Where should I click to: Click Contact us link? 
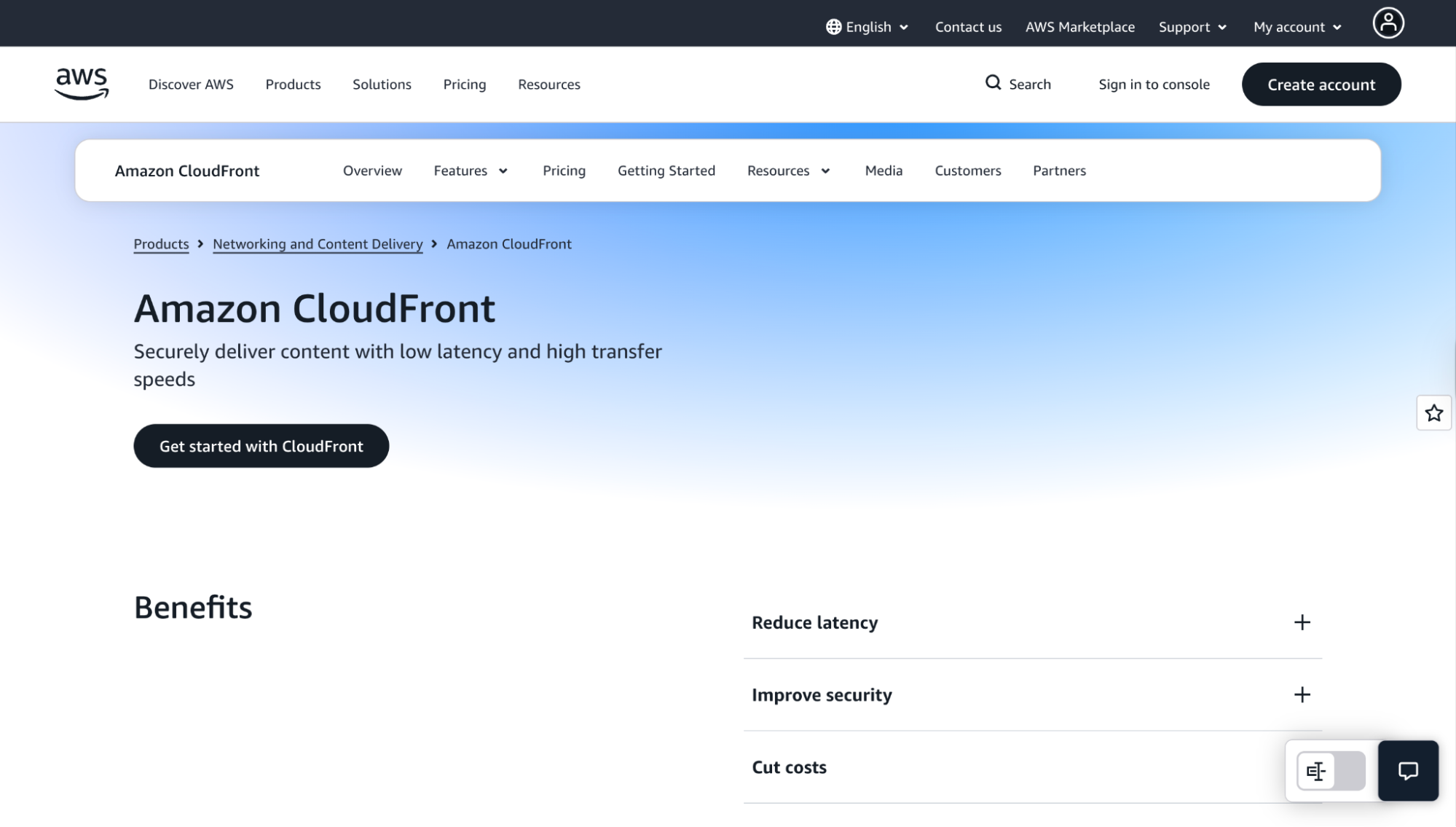point(968,27)
